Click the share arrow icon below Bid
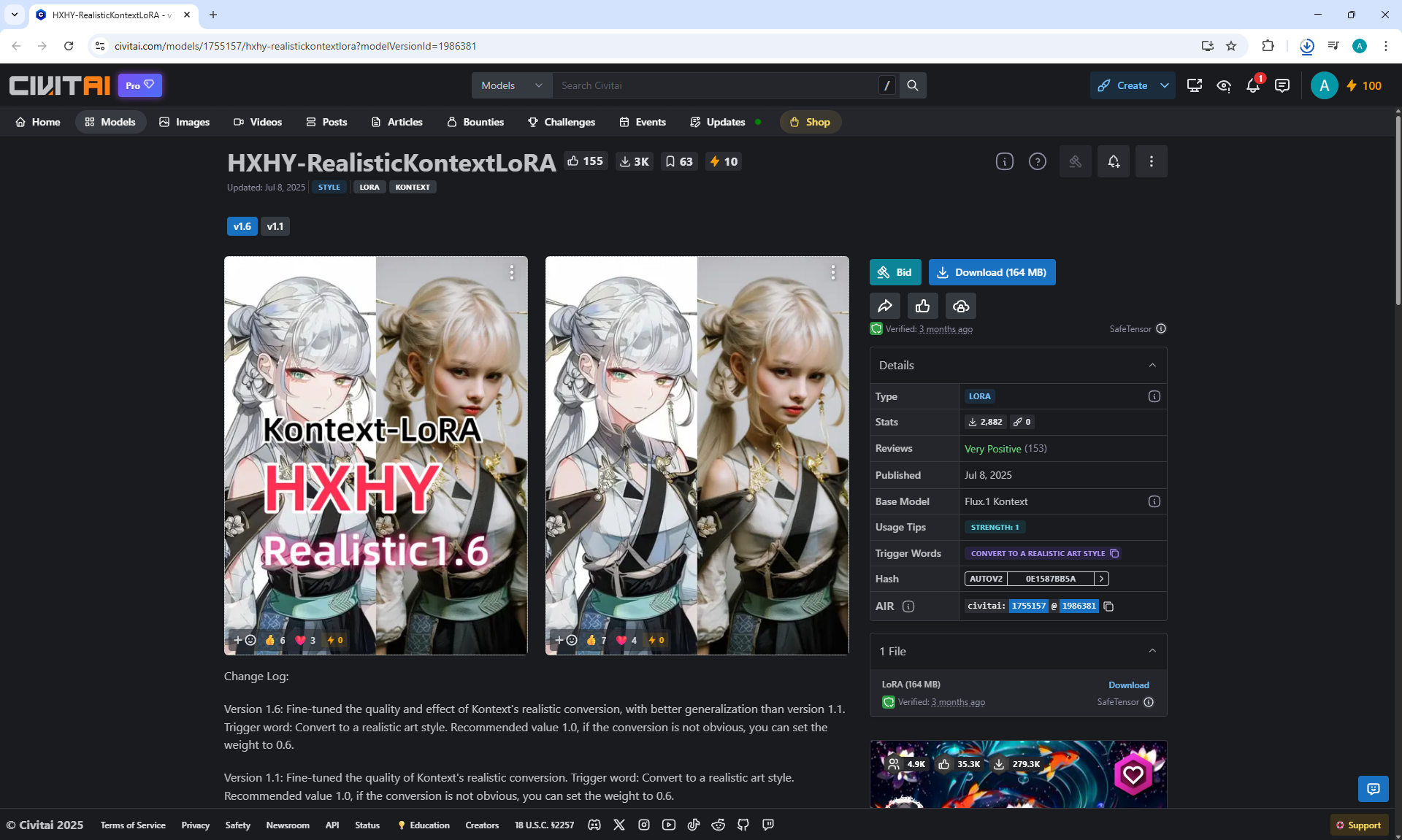 884,306
